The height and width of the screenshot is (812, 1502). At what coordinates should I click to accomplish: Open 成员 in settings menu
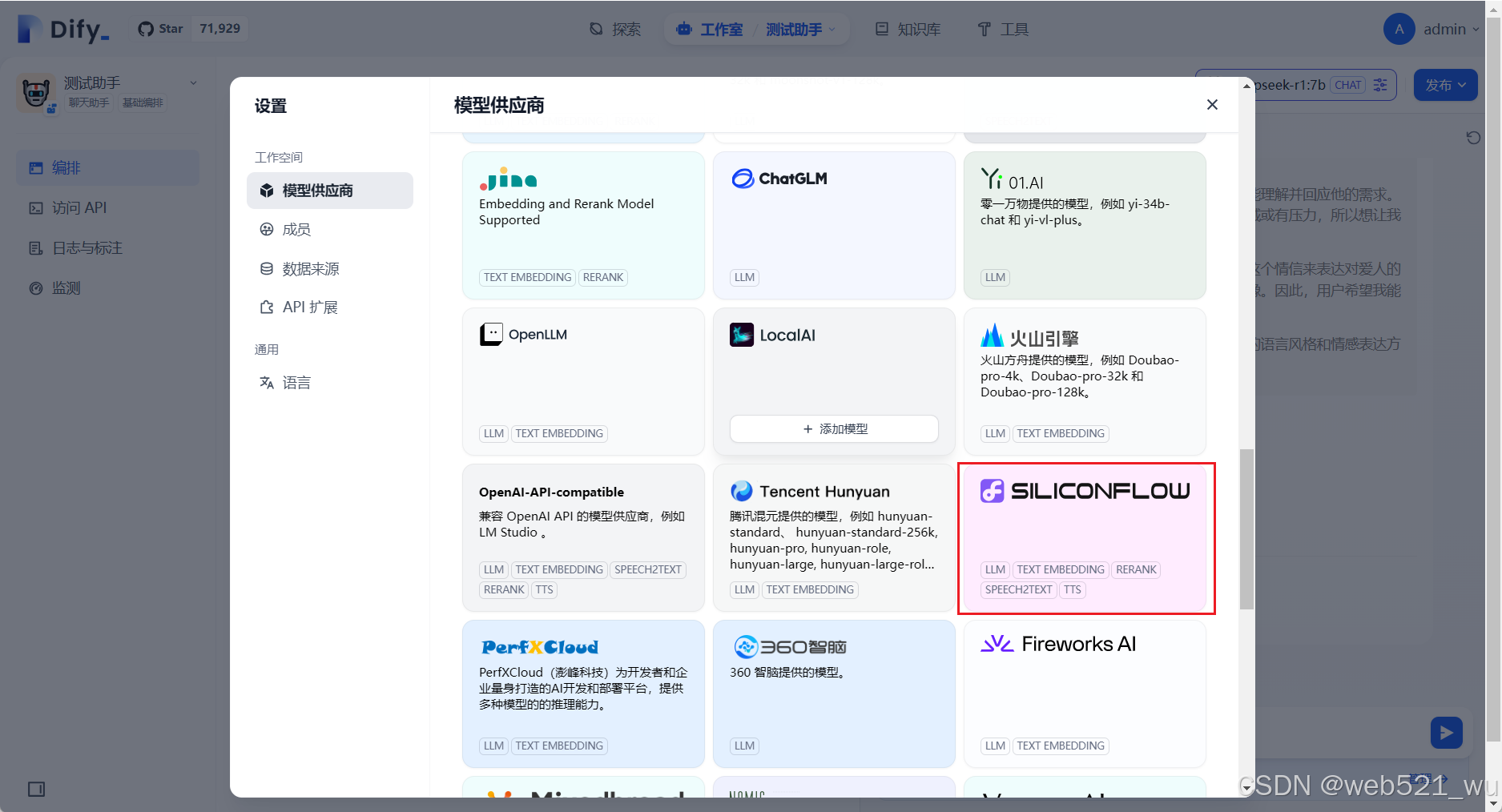[x=330, y=229]
